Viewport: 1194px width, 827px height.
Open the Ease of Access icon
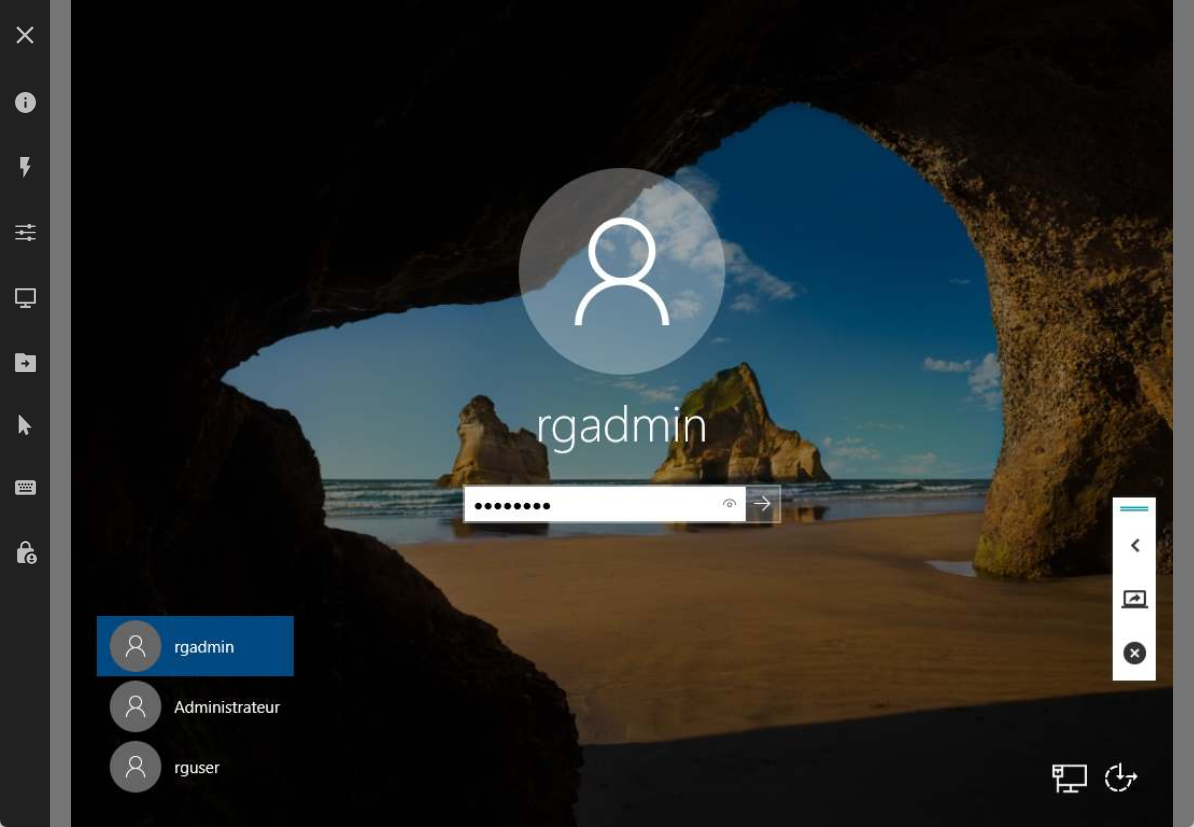click(x=1120, y=777)
